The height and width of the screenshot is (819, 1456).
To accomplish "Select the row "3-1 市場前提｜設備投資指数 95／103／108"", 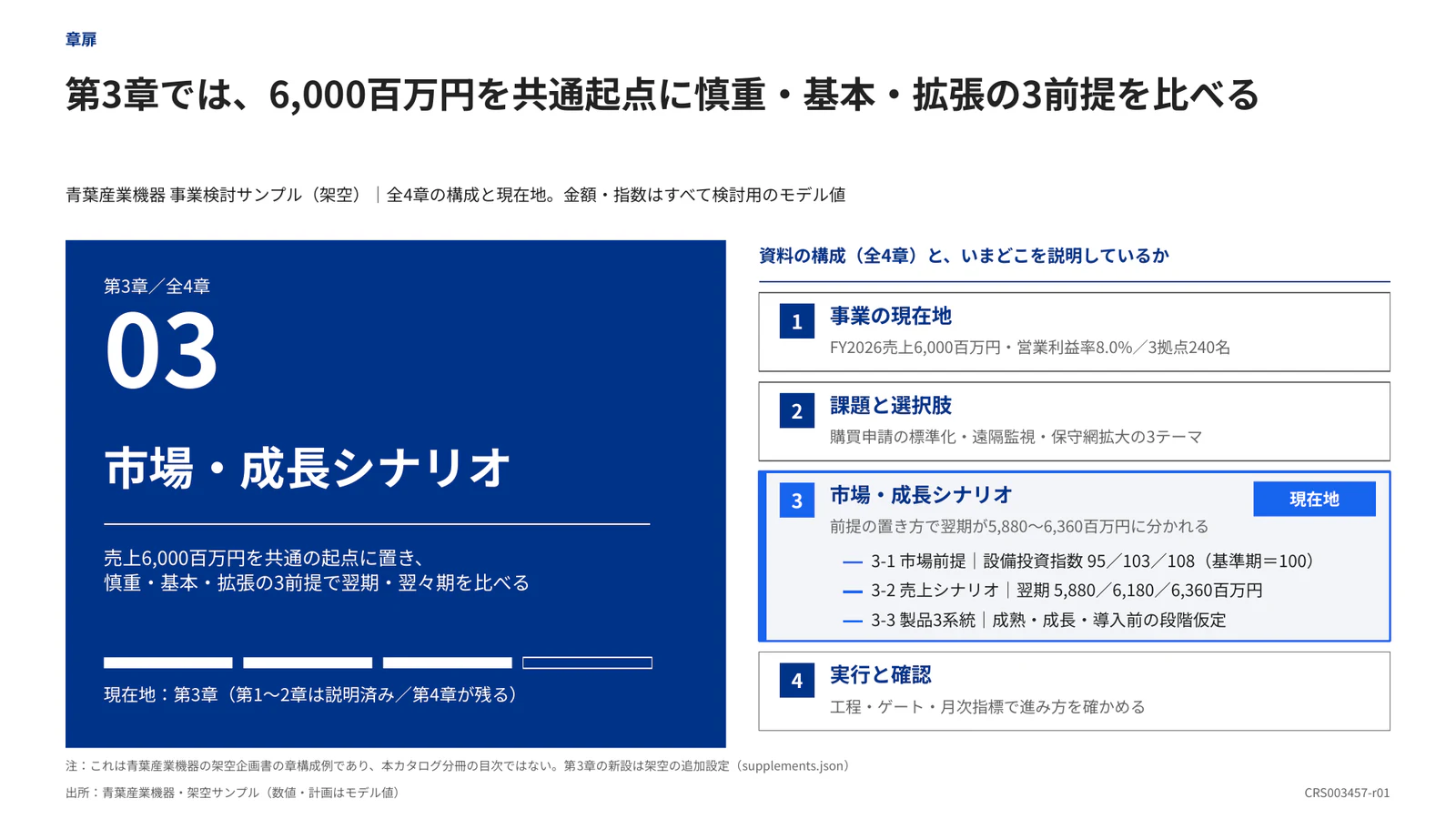I will 1080,561.
